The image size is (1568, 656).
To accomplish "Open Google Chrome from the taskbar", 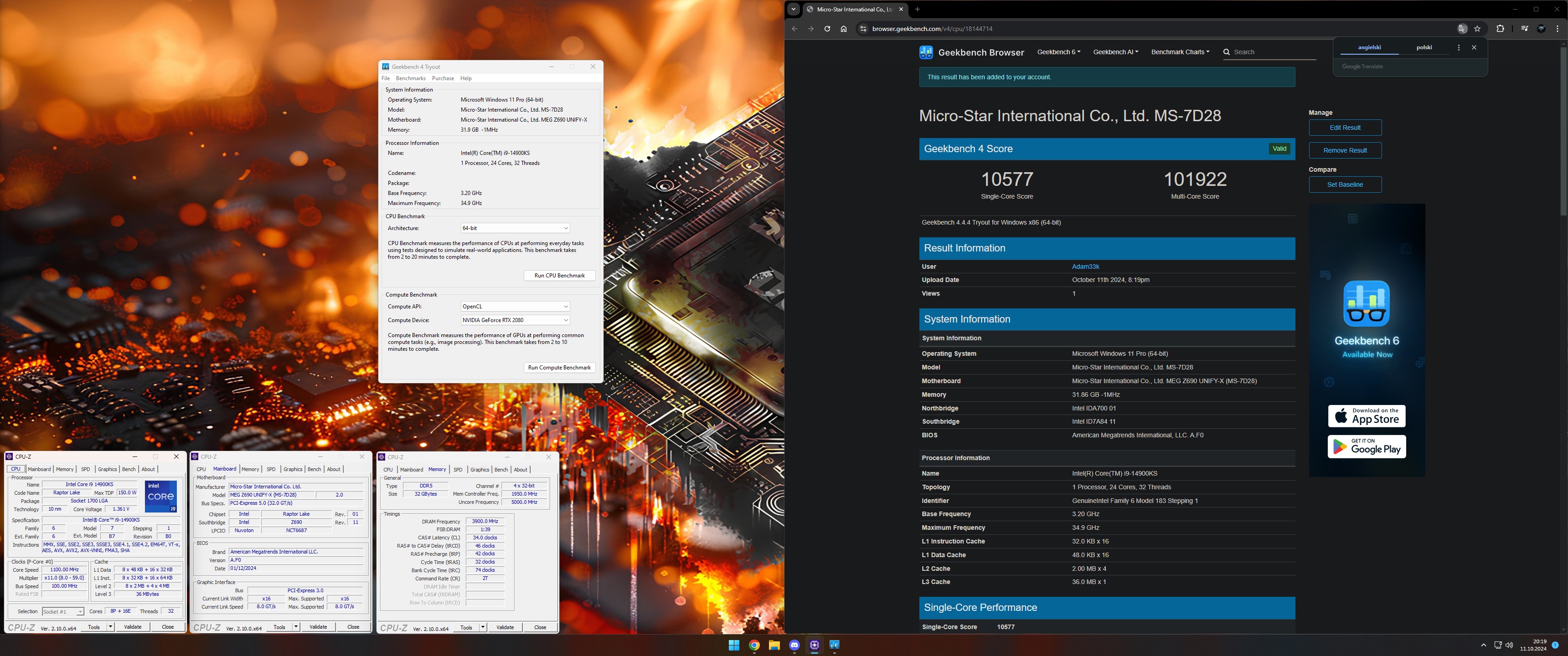I will (x=754, y=645).
